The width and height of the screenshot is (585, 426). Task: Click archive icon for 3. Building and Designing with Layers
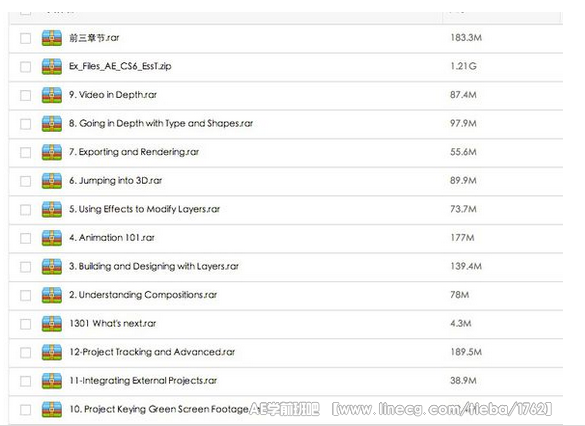(52, 267)
